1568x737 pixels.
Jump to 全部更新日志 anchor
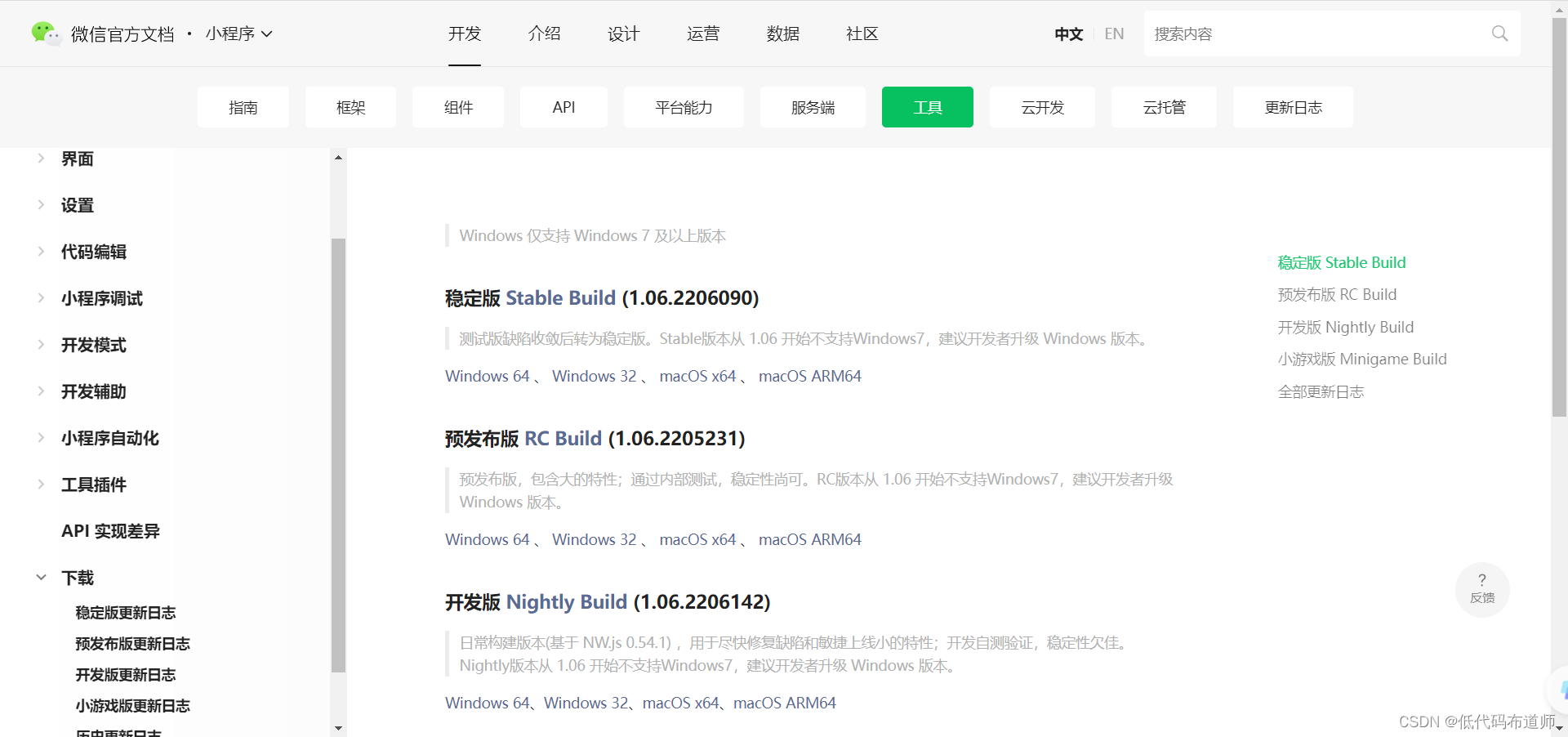(1321, 391)
